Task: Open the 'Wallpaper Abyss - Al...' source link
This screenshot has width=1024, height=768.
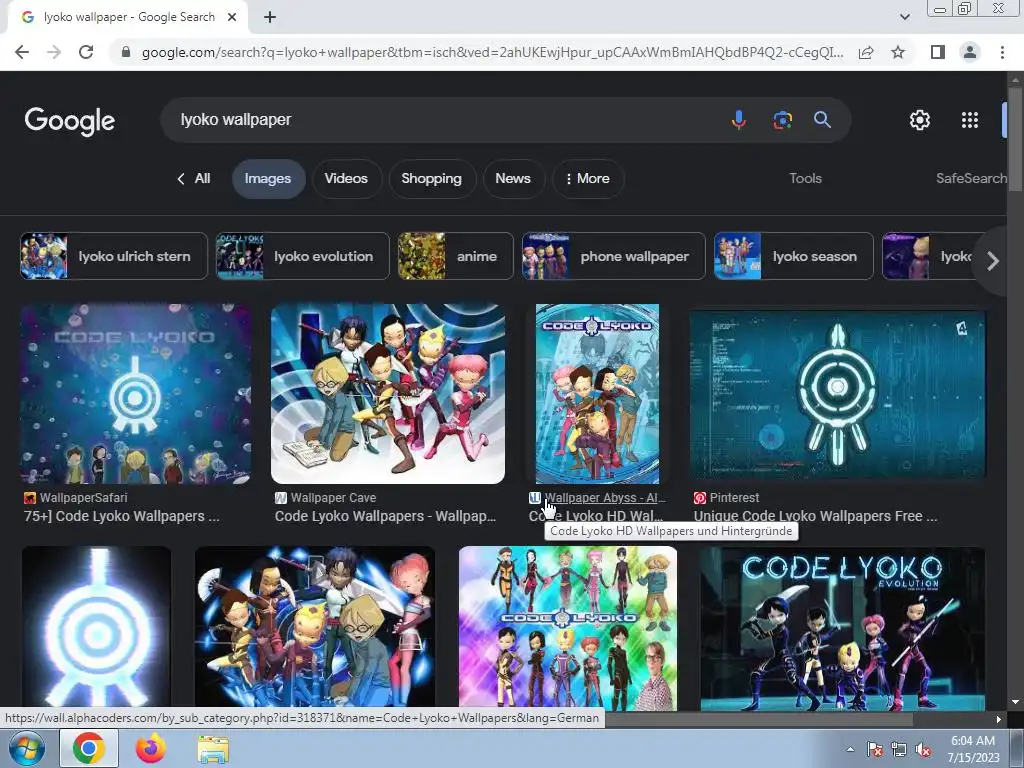Action: point(605,498)
